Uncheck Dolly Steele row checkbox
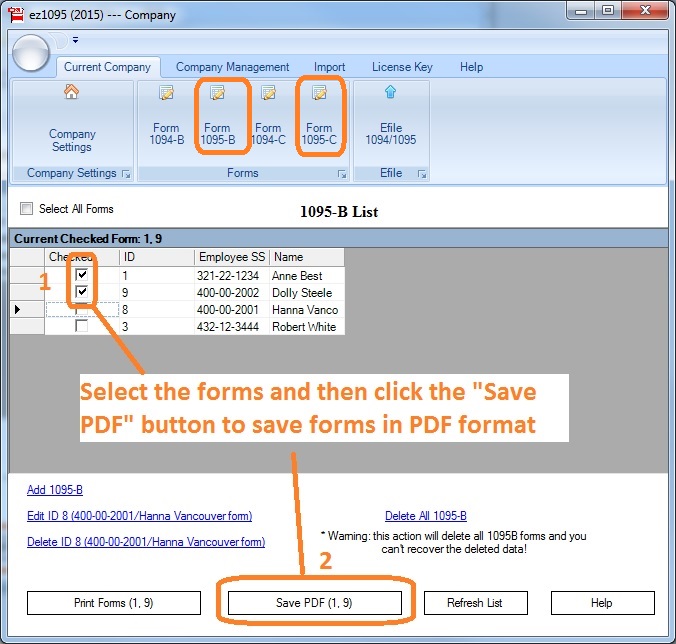This screenshot has width=676, height=644. pos(81,292)
